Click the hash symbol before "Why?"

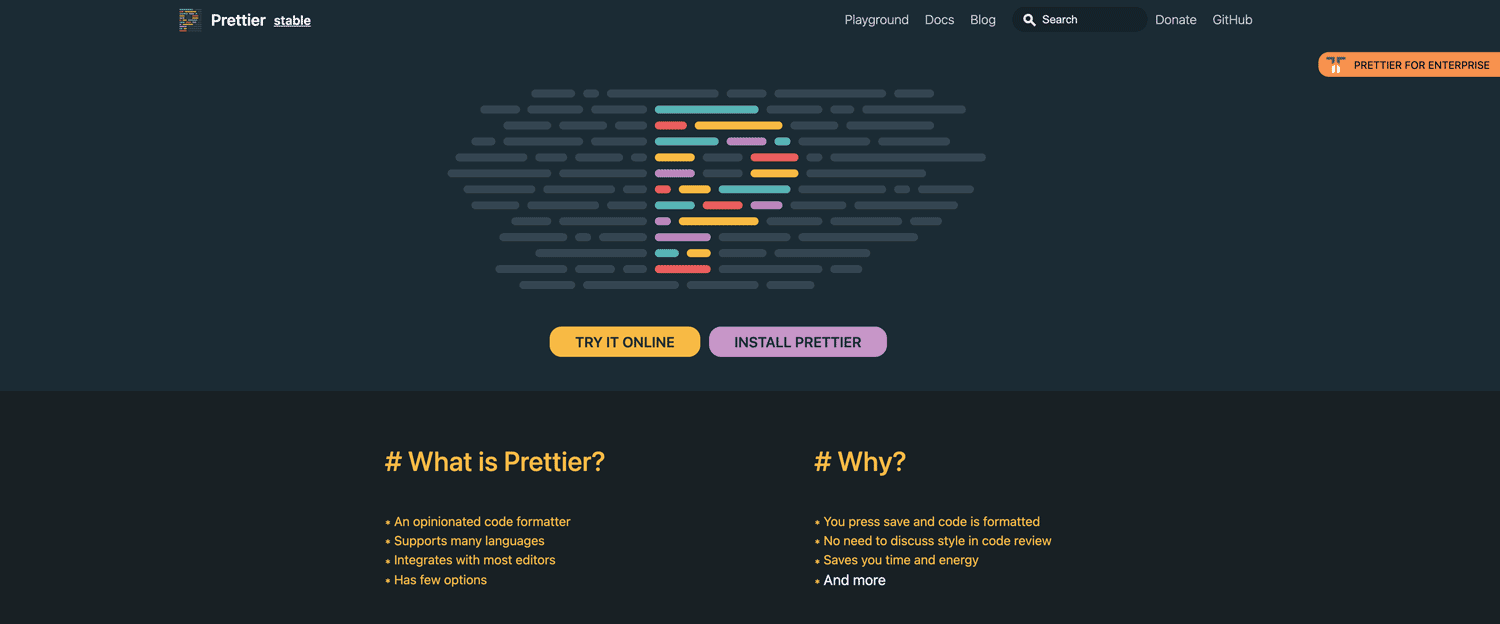823,462
